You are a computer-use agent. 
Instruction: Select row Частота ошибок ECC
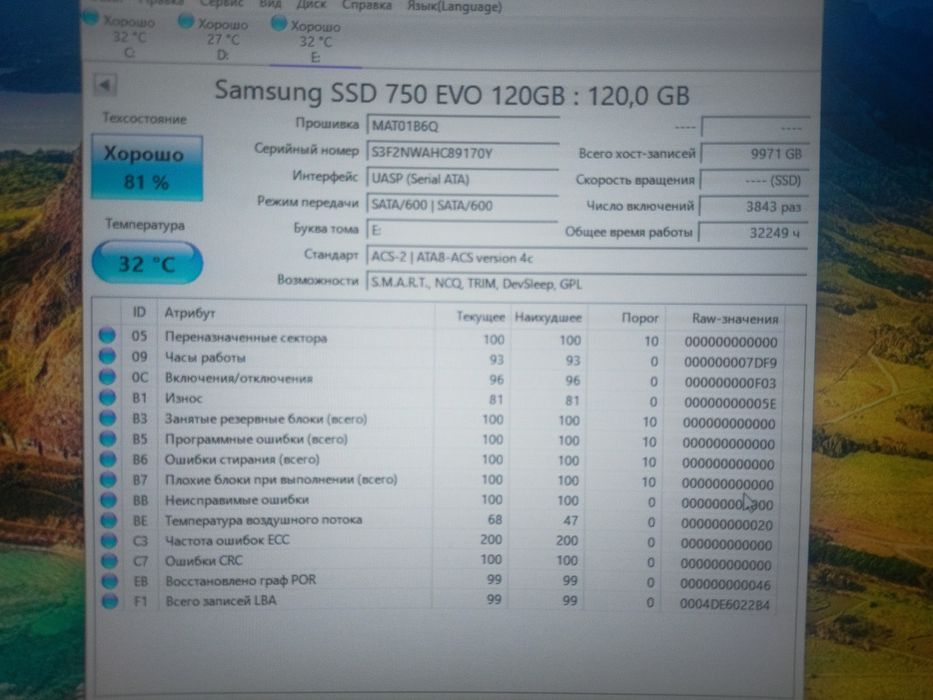click(439, 542)
